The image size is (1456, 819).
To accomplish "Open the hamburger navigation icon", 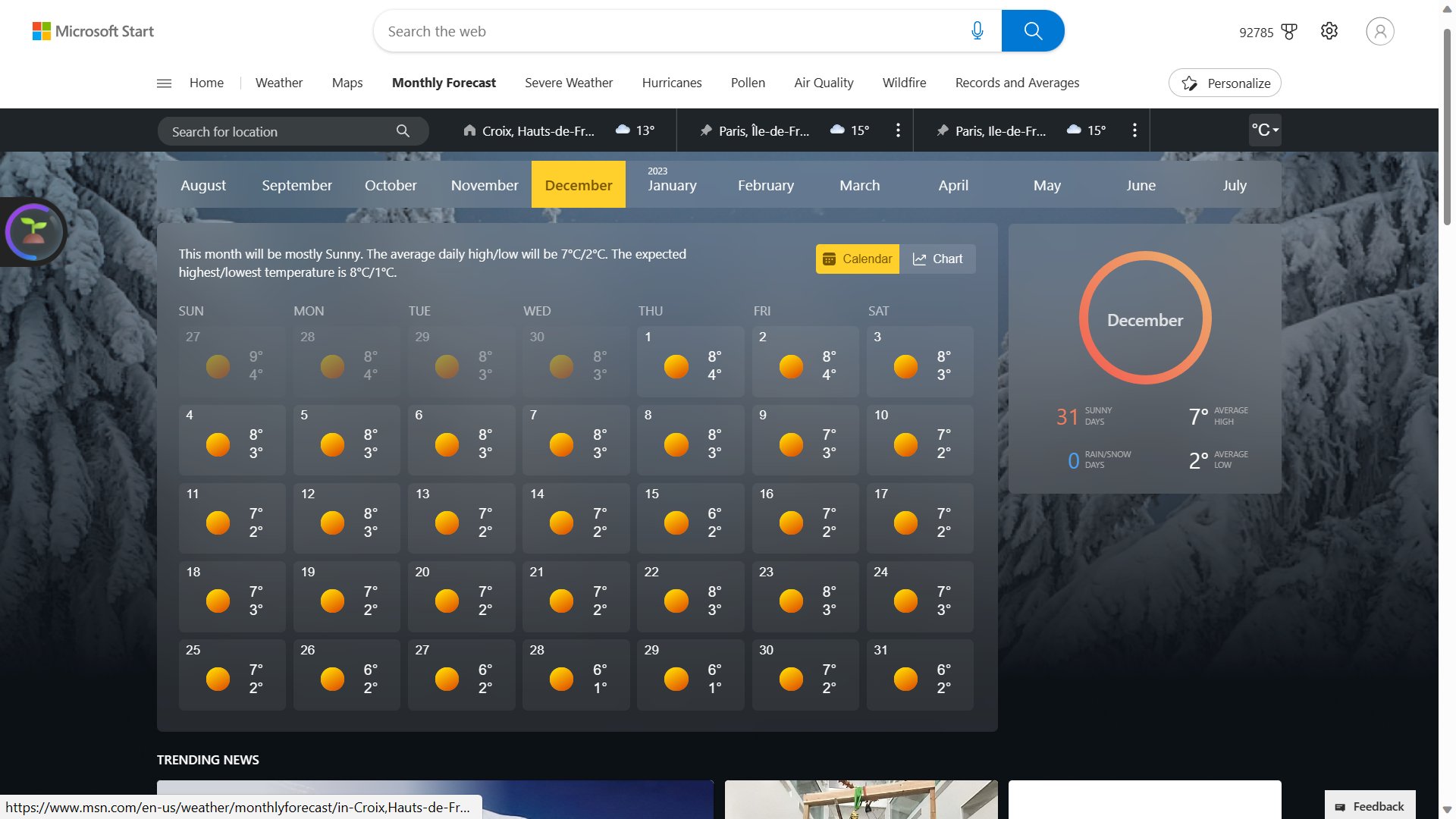I will (163, 83).
